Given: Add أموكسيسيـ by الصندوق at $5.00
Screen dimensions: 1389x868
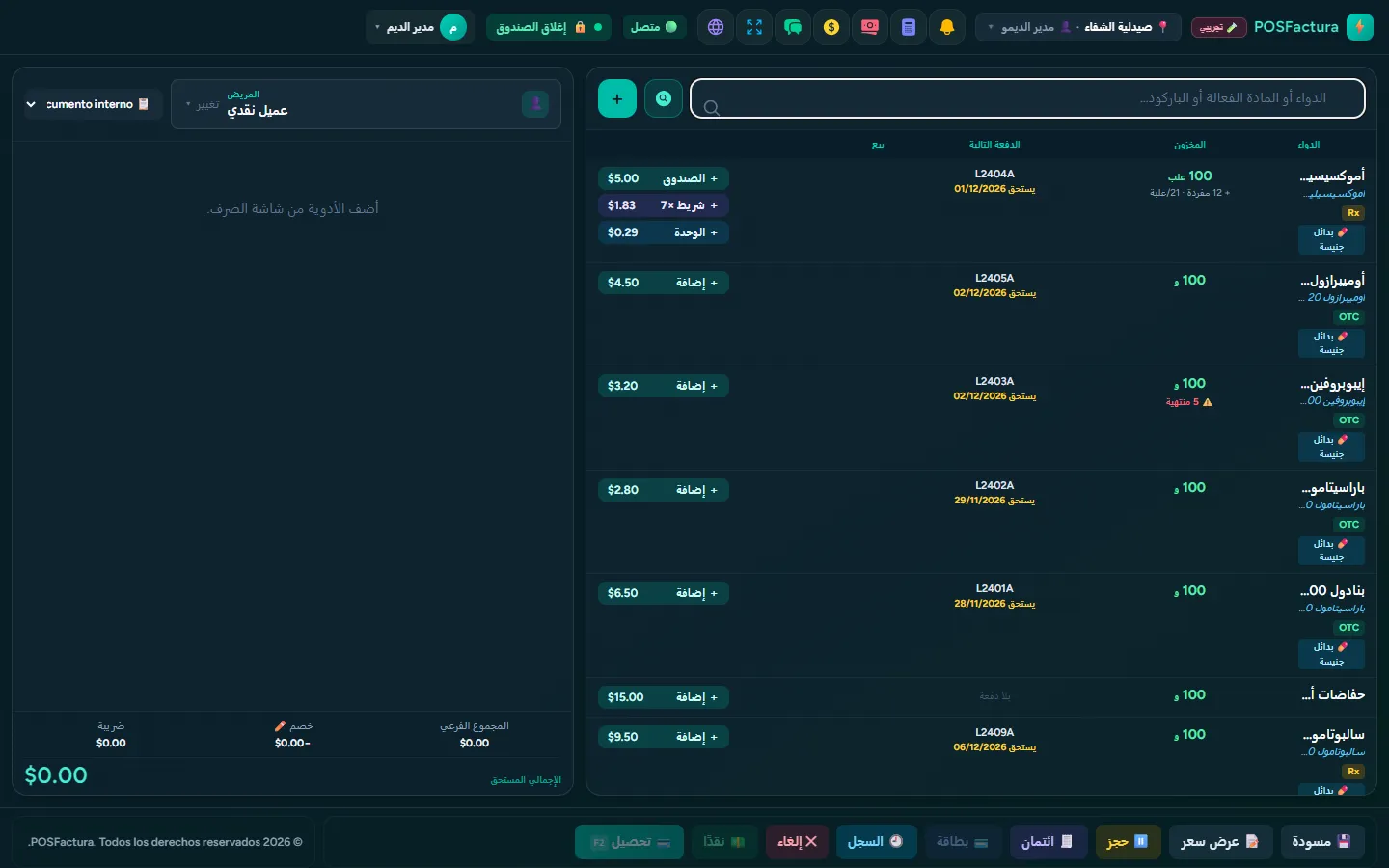Looking at the screenshot, I should coord(664,178).
